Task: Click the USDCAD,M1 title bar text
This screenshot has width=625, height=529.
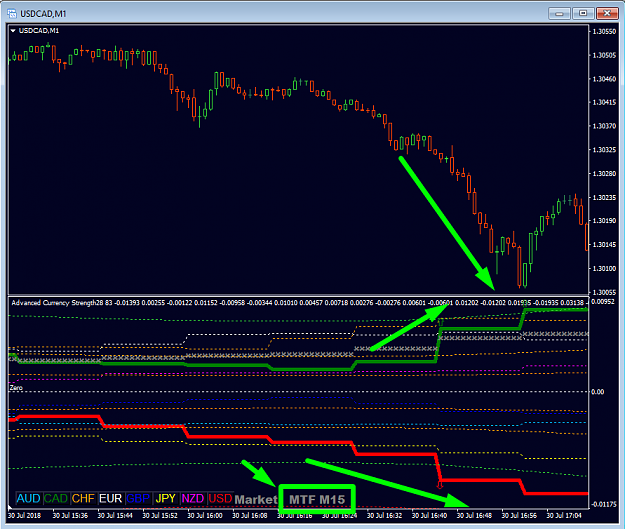Action: point(43,14)
